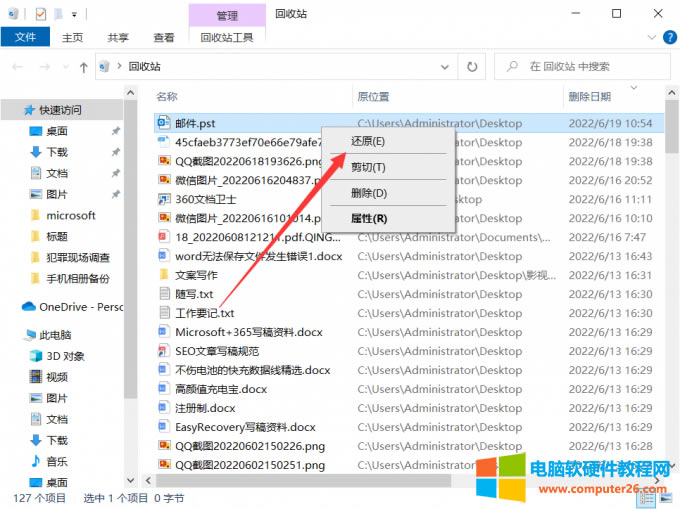Open the 犯罪现场调查 folder in sidebar
This screenshot has width=680, height=509.
point(78,258)
